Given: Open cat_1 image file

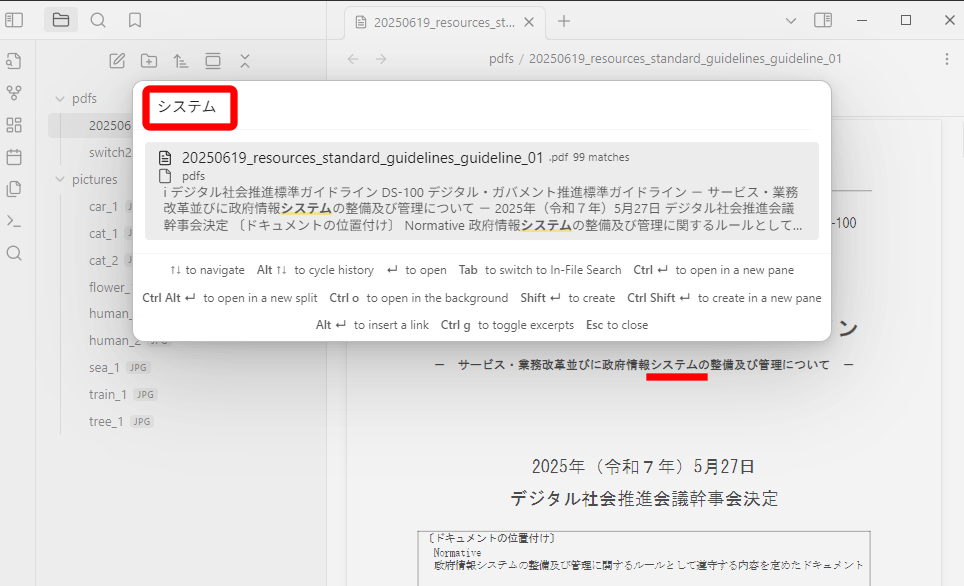Looking at the screenshot, I should (103, 234).
